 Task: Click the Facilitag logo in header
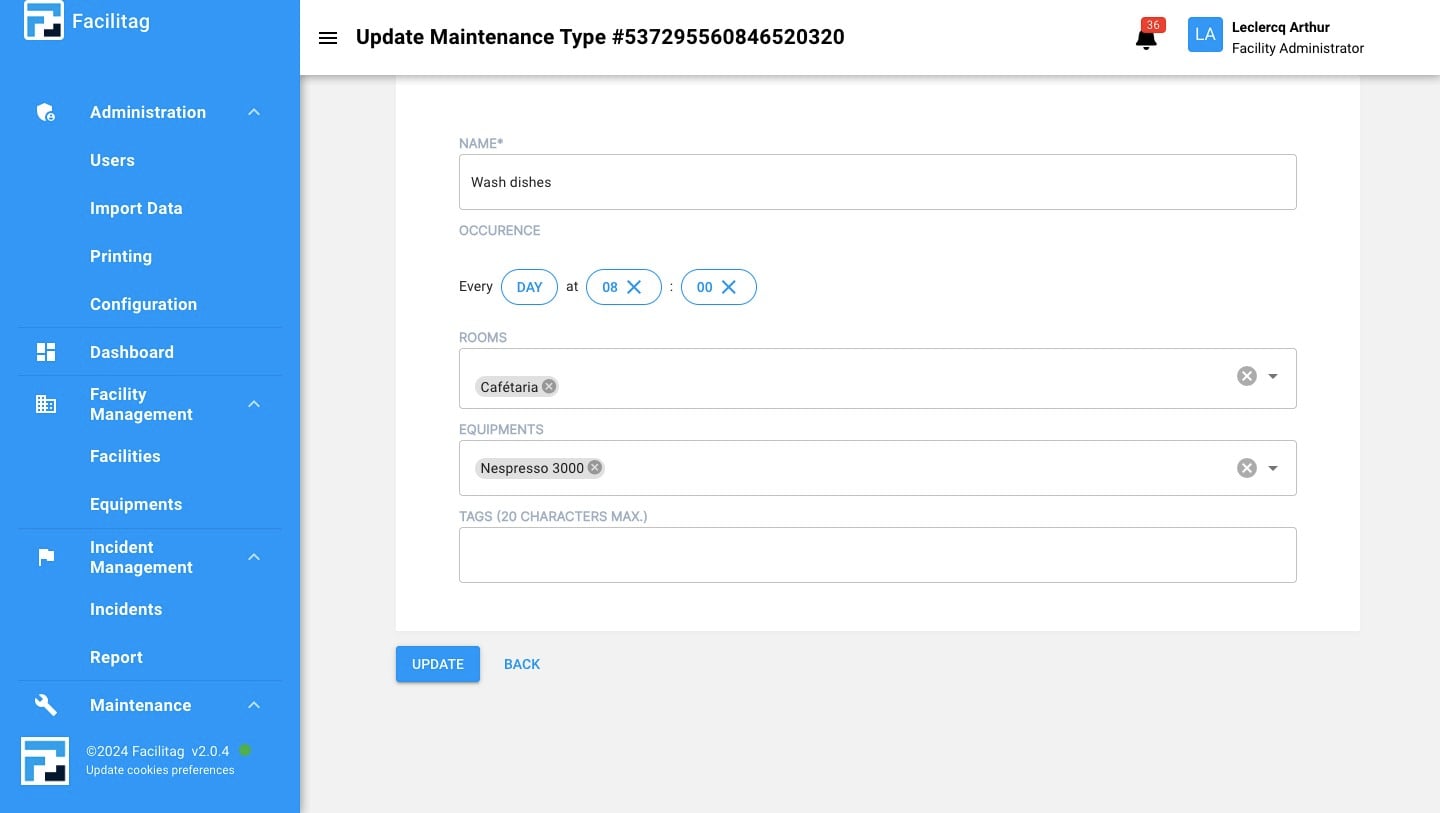click(x=44, y=21)
